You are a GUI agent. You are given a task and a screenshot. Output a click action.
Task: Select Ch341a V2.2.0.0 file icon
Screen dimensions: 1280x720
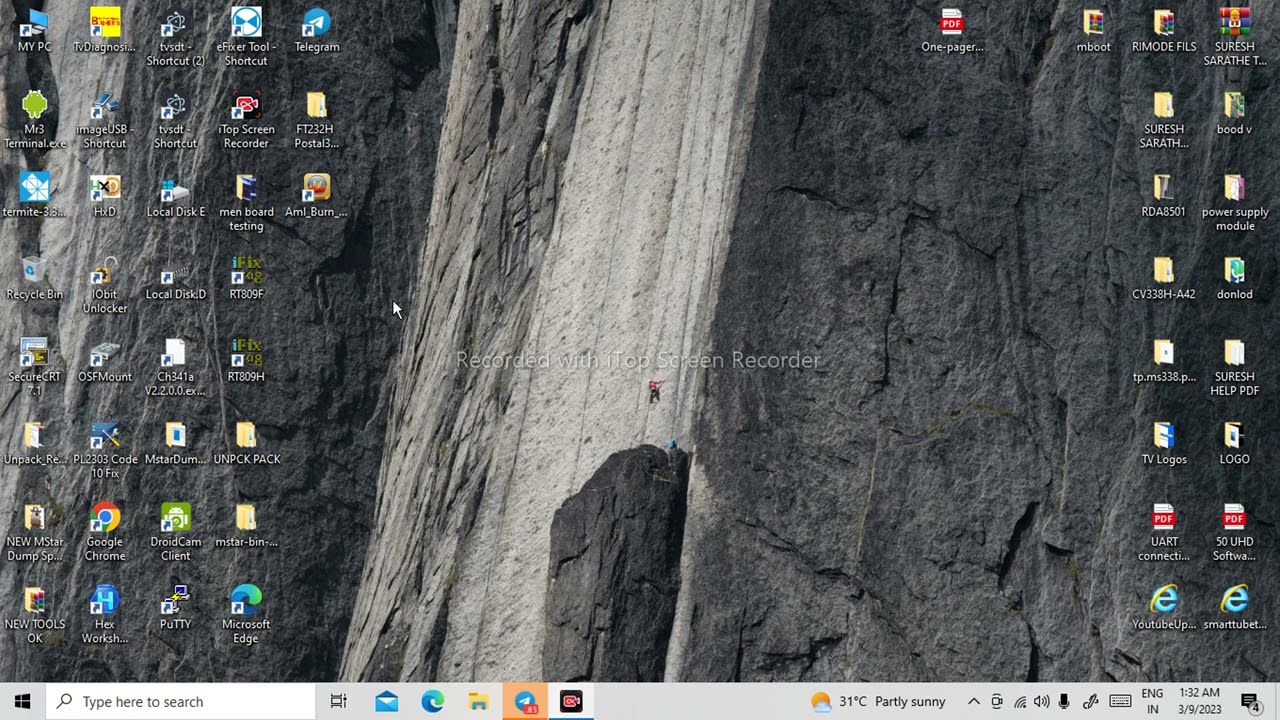175,367
